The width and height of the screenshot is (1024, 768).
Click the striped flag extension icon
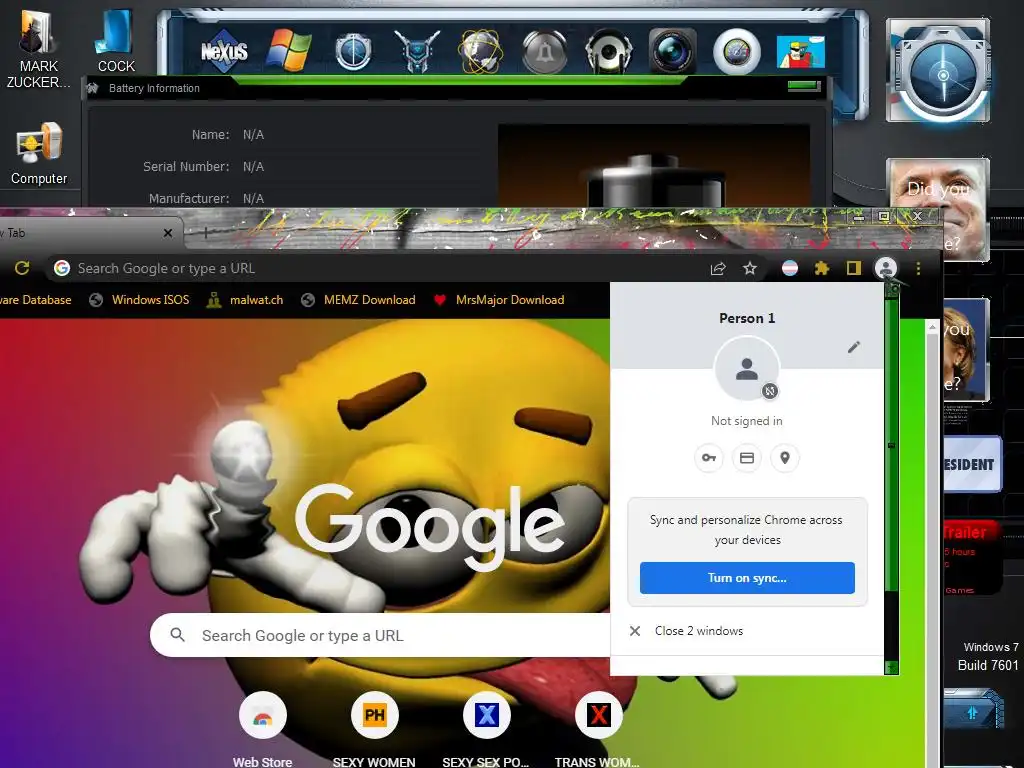click(790, 268)
